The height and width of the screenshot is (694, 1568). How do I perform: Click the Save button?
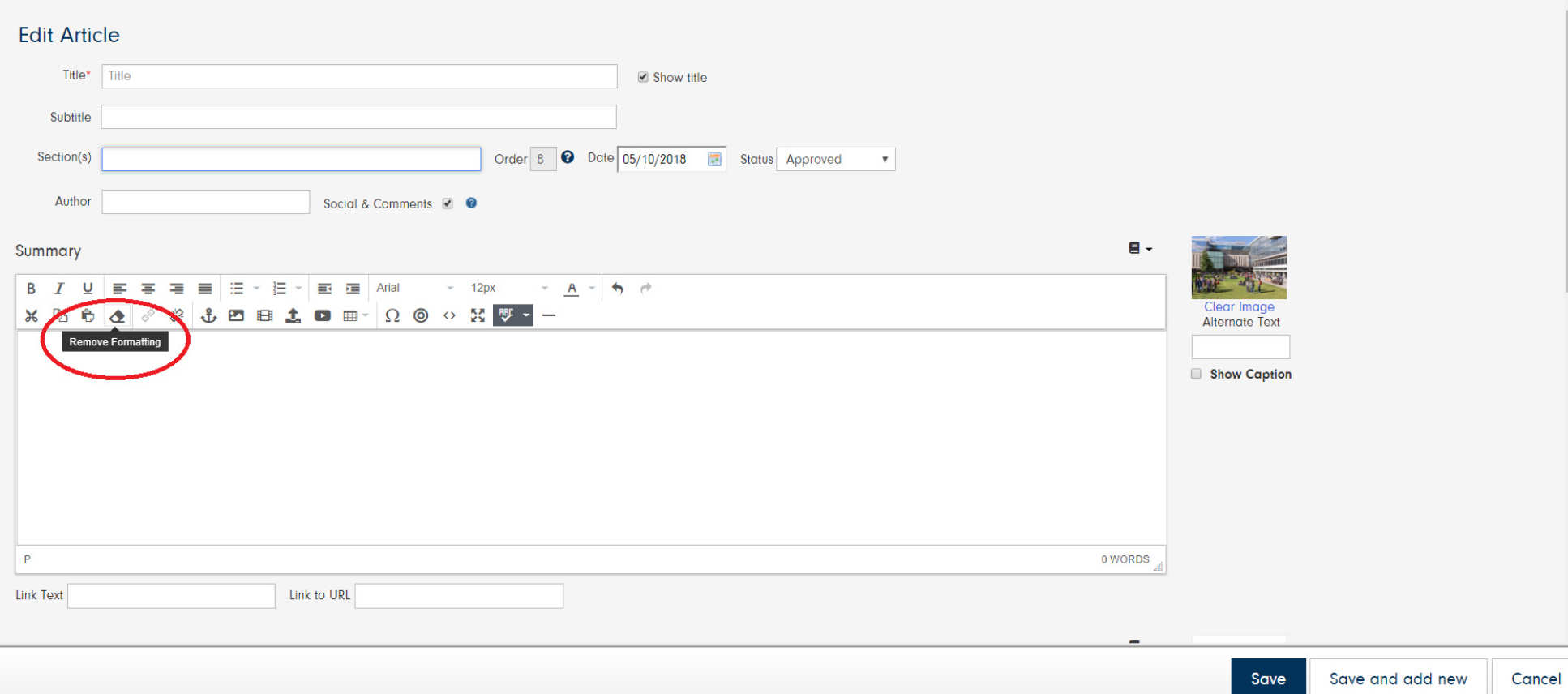tap(1267, 678)
